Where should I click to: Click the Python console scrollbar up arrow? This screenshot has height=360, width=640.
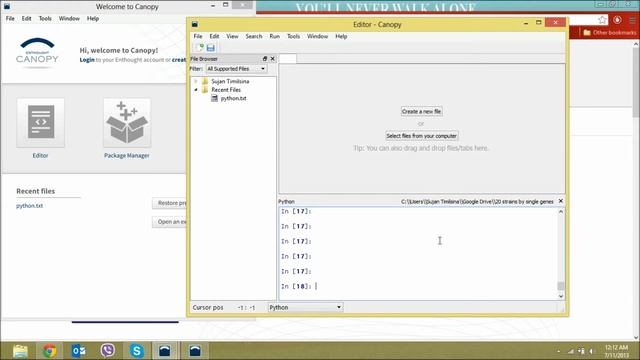tap(561, 211)
